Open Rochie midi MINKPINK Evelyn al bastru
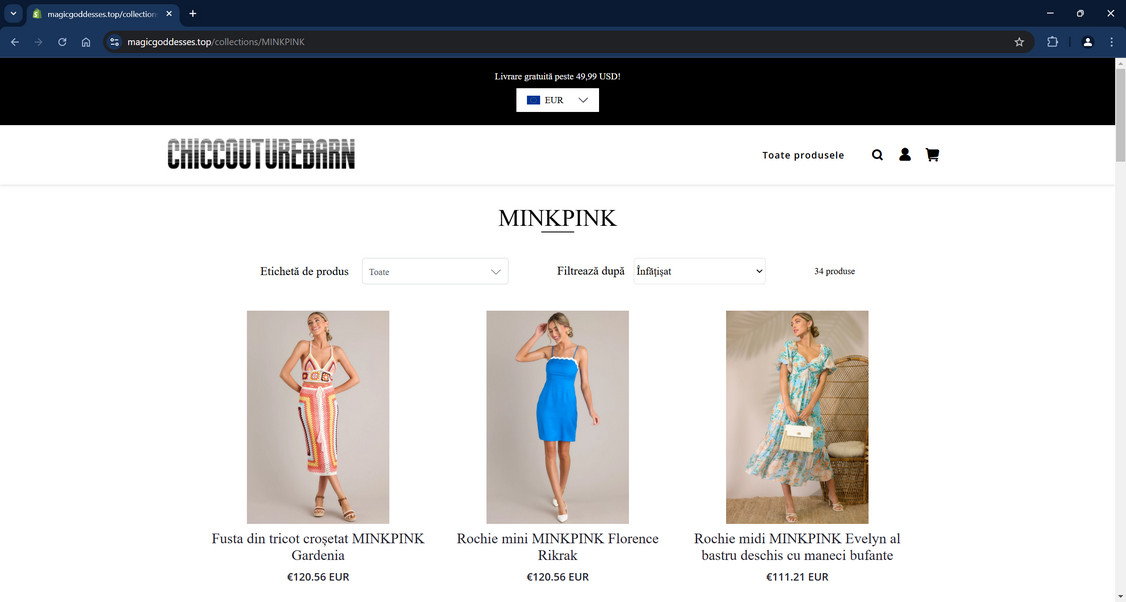 797,547
